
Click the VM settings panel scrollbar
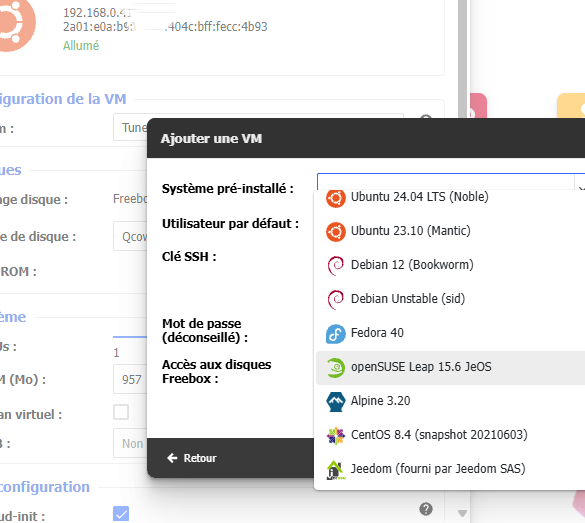tap(463, 60)
